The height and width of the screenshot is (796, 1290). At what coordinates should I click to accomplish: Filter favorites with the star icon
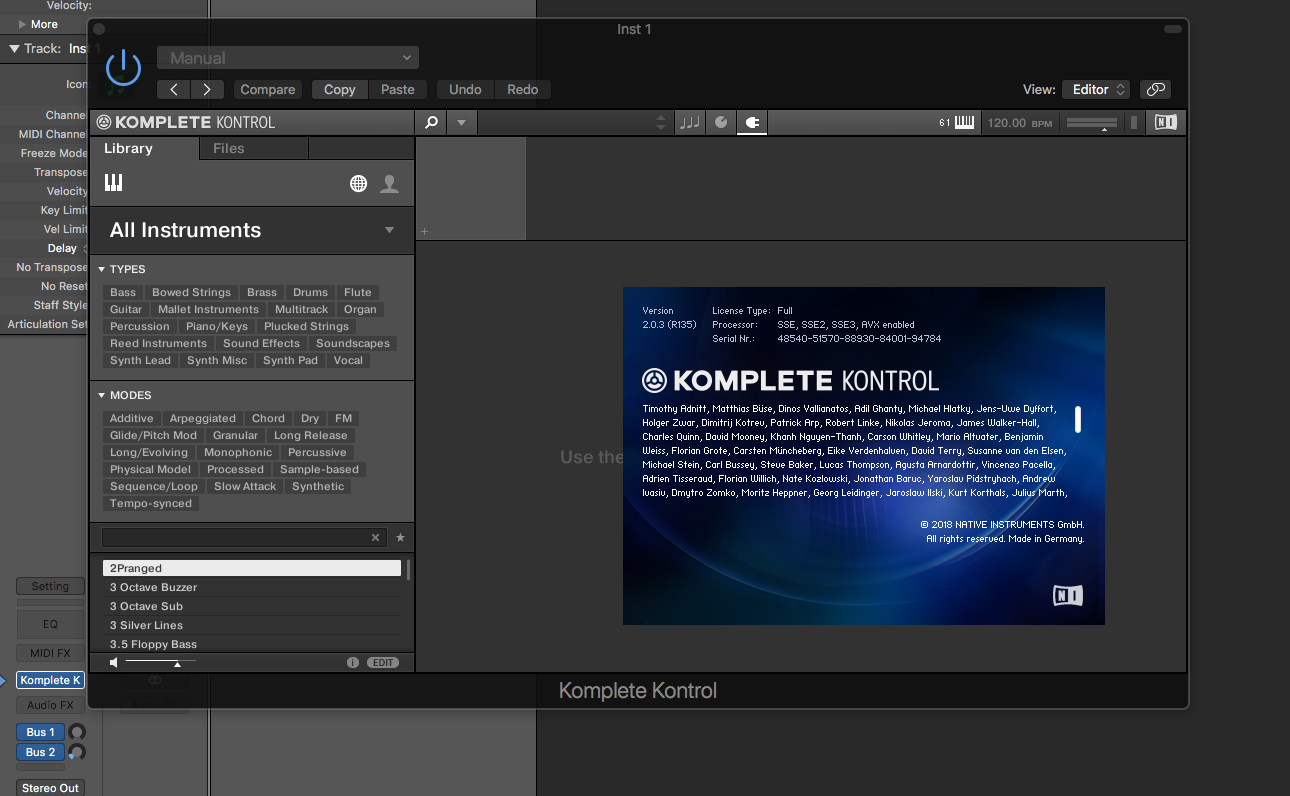coord(400,537)
